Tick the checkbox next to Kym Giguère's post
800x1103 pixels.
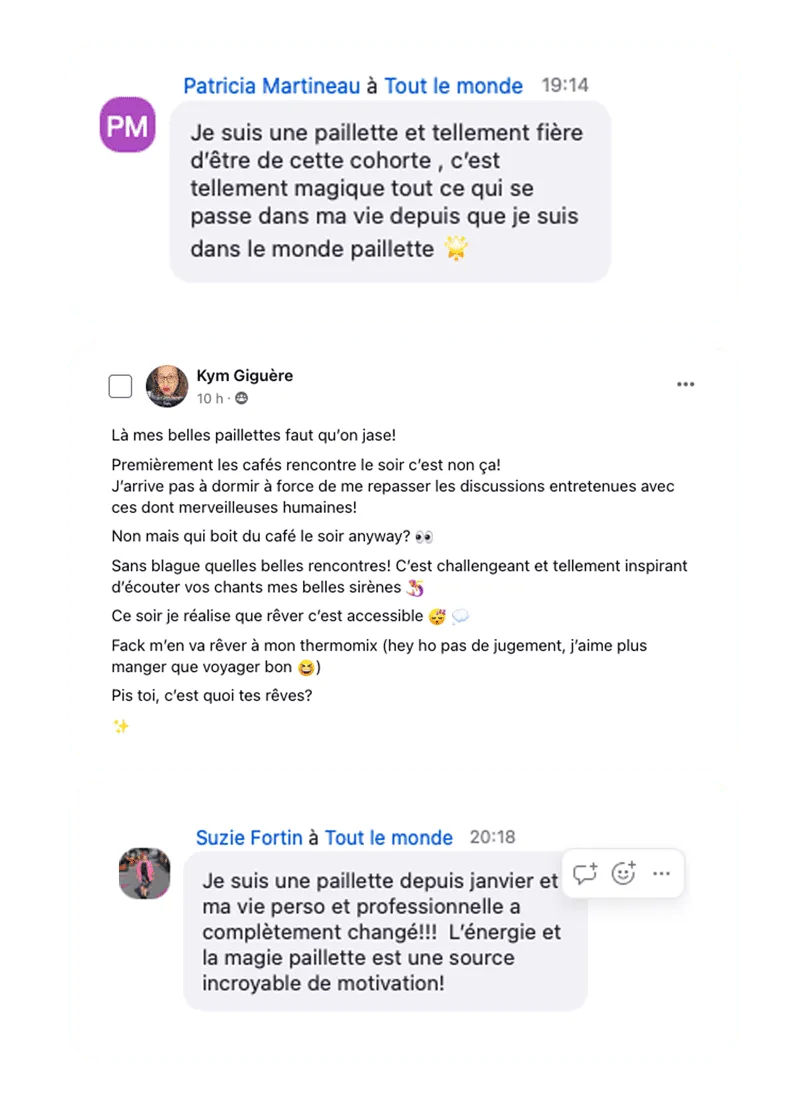click(120, 385)
